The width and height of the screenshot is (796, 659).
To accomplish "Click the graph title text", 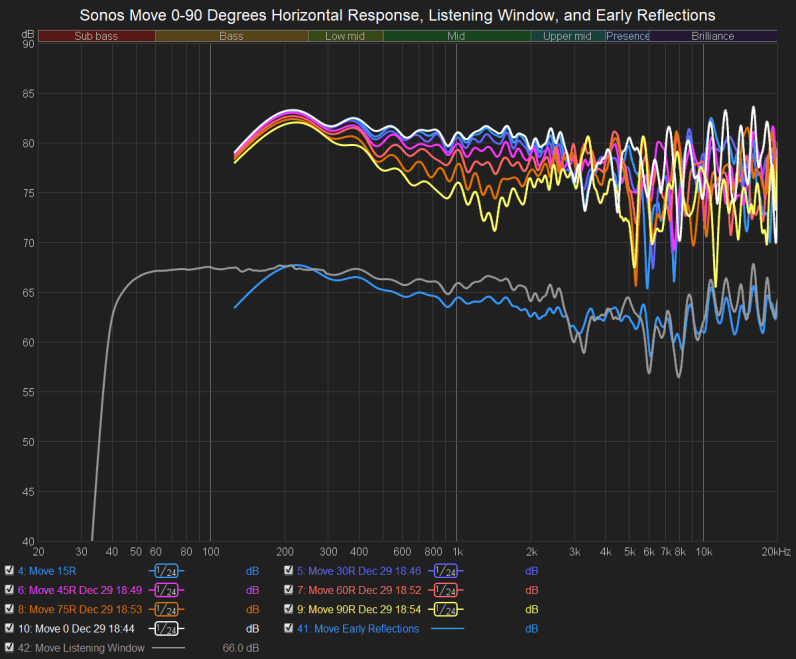I will click(398, 14).
